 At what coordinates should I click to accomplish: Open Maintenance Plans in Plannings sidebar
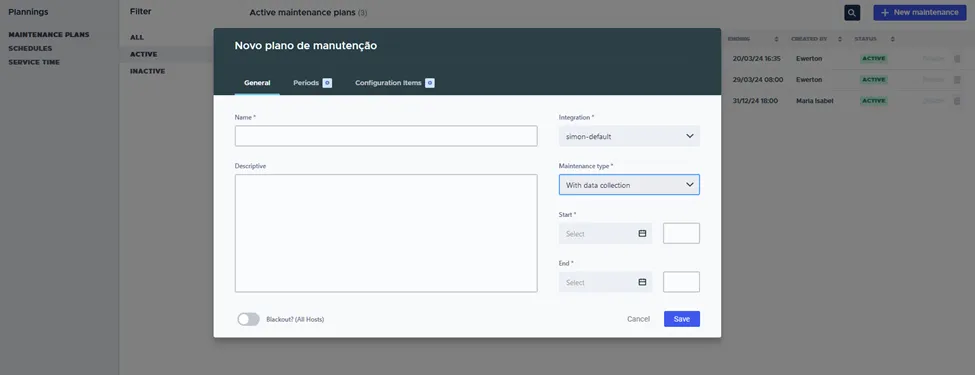click(49, 34)
